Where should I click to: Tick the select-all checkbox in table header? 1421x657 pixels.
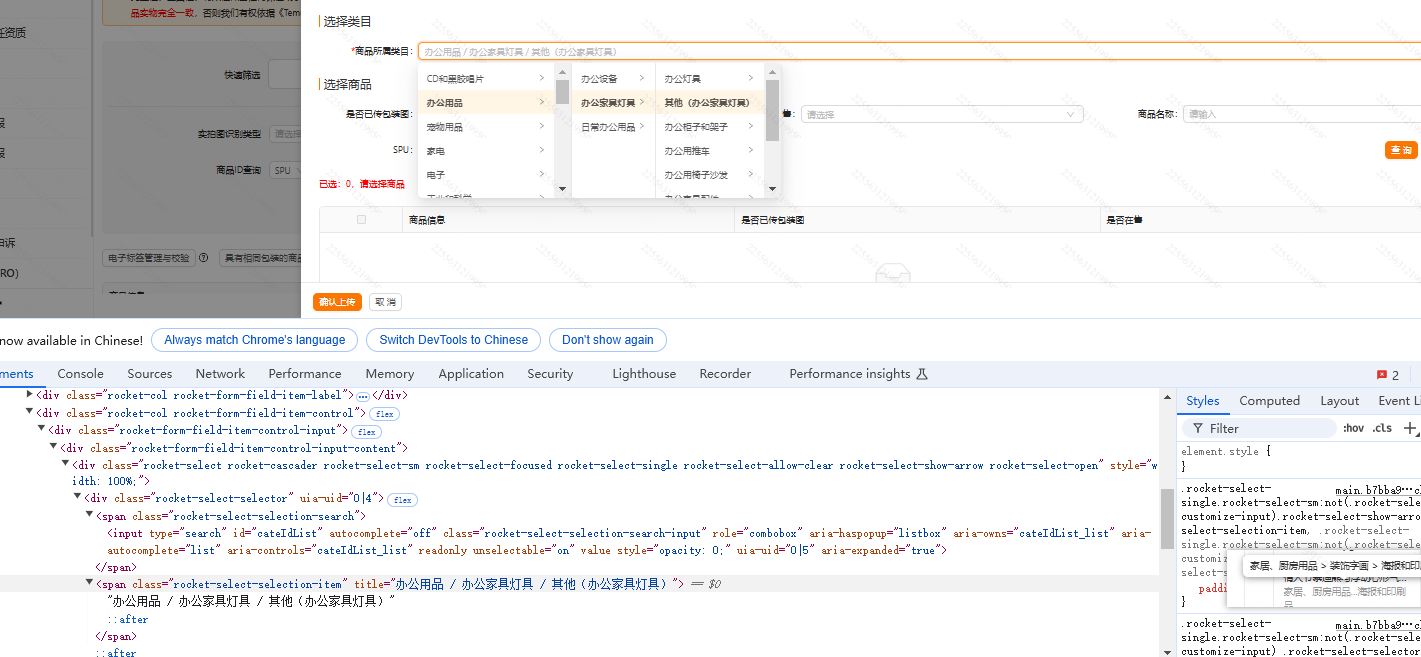pos(361,220)
